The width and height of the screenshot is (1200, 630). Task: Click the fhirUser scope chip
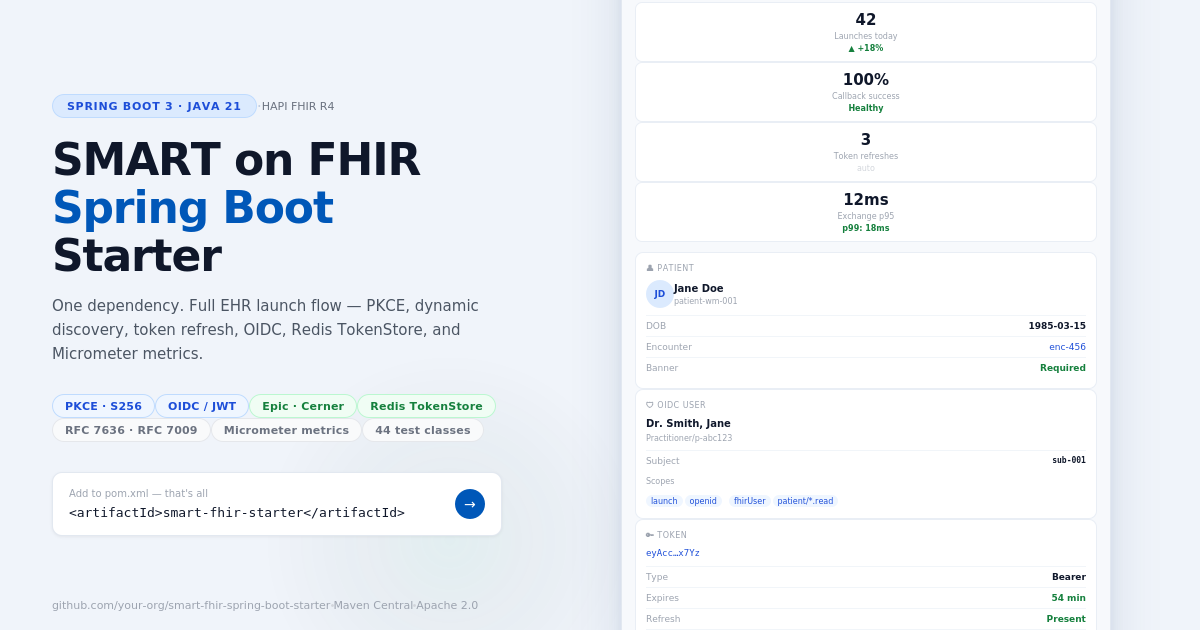pos(749,501)
